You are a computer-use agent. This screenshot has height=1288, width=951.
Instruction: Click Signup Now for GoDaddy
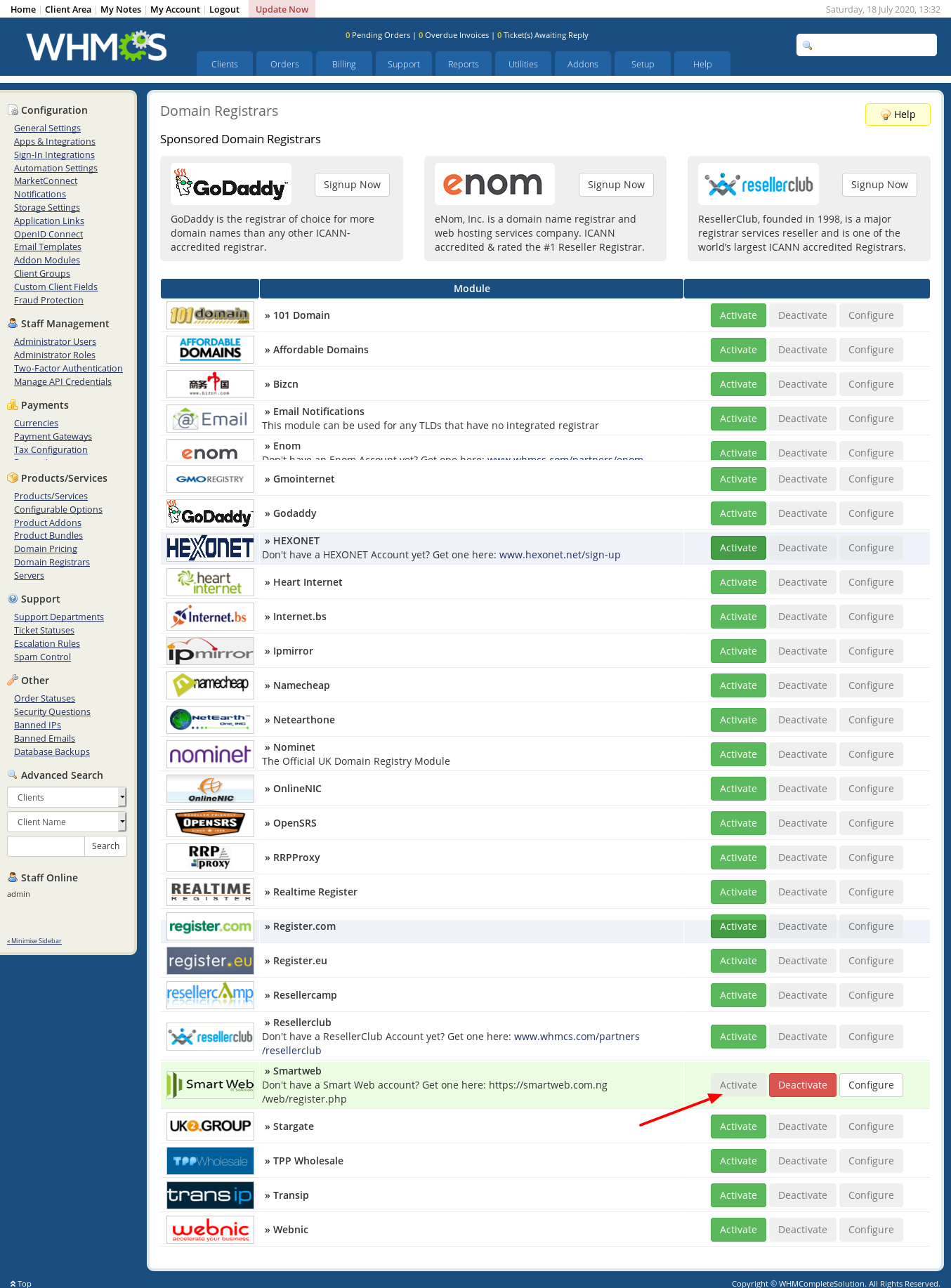click(x=352, y=185)
